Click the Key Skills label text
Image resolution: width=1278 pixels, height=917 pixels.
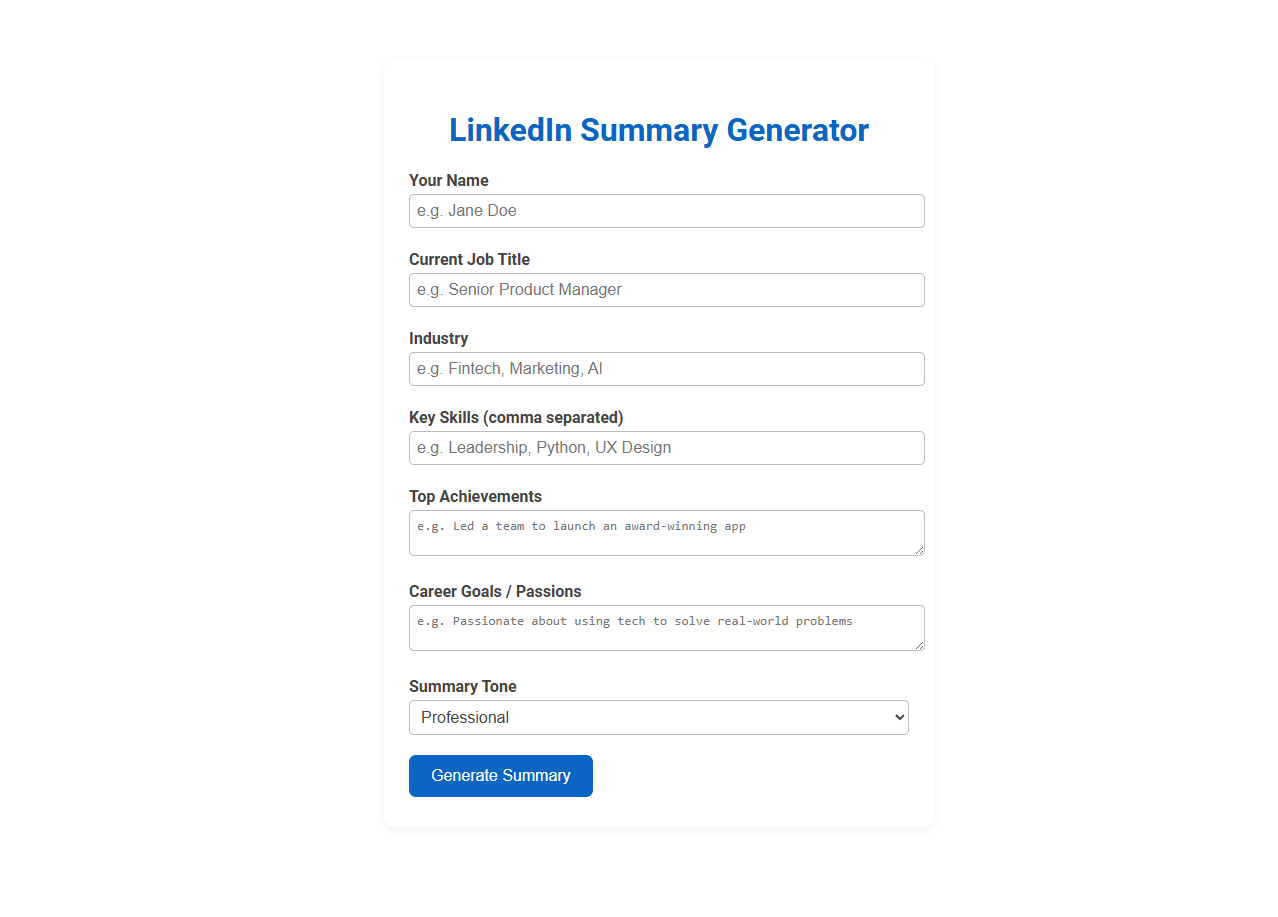click(516, 417)
